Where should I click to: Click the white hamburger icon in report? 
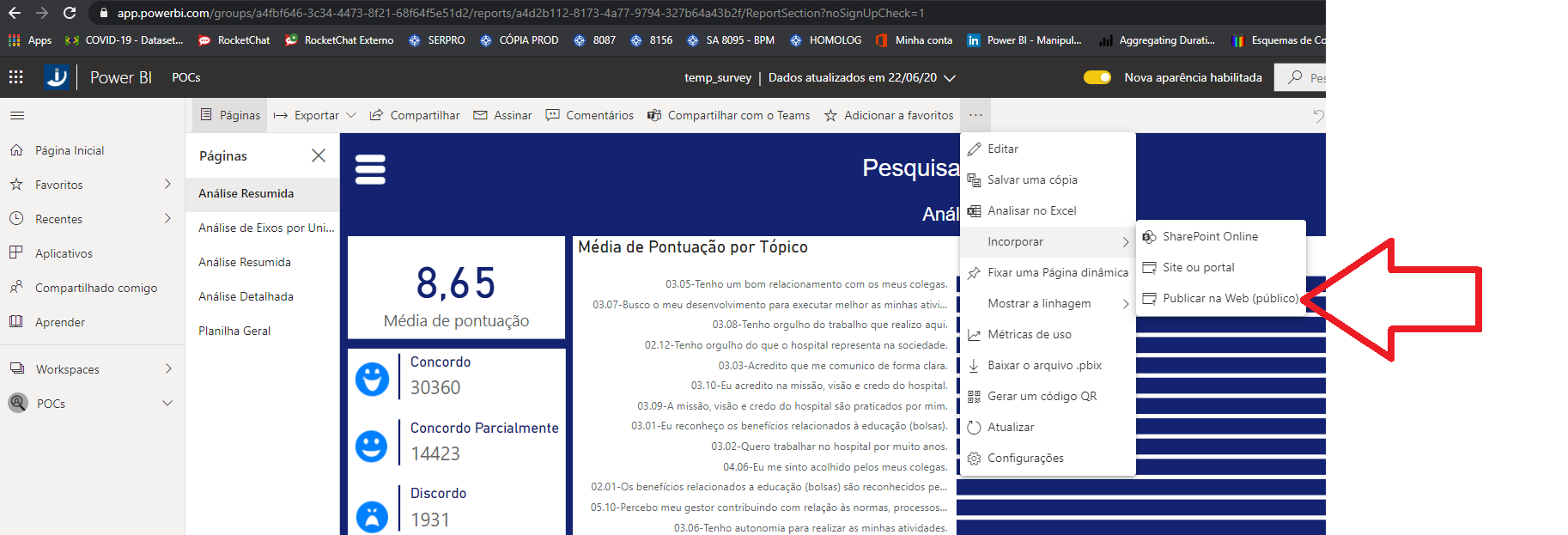click(370, 169)
